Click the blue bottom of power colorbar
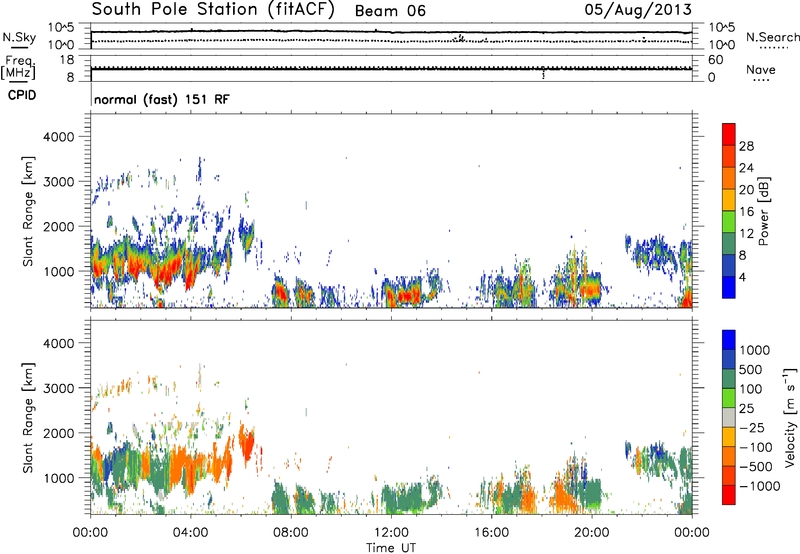Viewport: 800px width, 554px height. (729, 287)
